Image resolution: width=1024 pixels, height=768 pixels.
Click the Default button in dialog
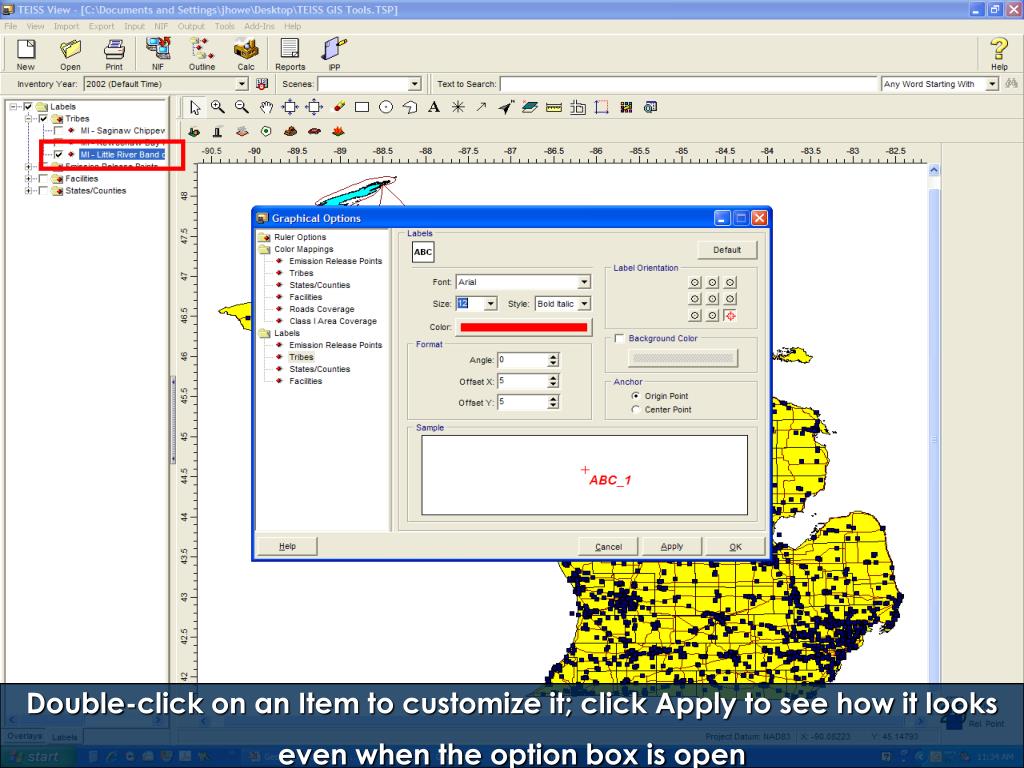coord(727,250)
